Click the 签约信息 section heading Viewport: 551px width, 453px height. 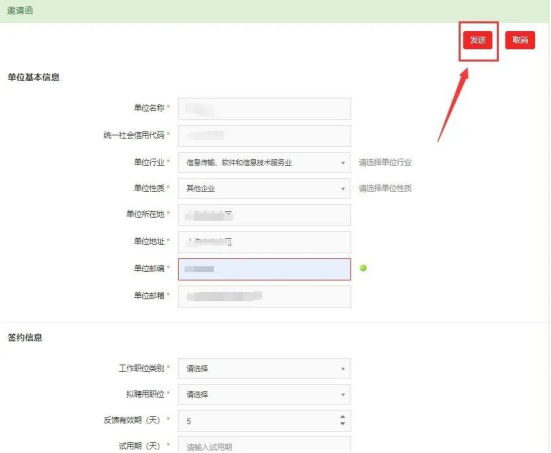point(25,337)
